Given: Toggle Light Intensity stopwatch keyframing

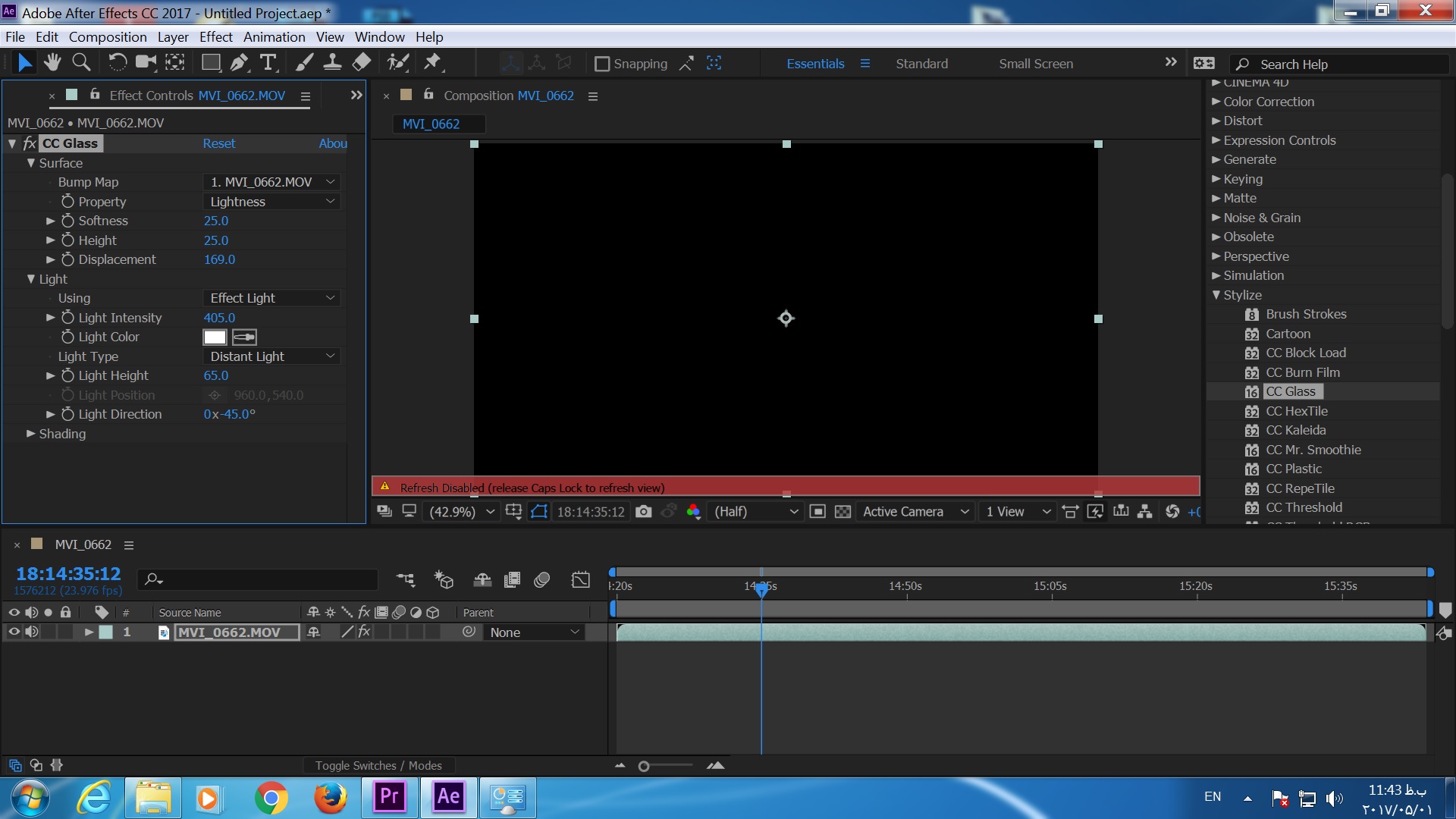Looking at the screenshot, I should [x=67, y=318].
